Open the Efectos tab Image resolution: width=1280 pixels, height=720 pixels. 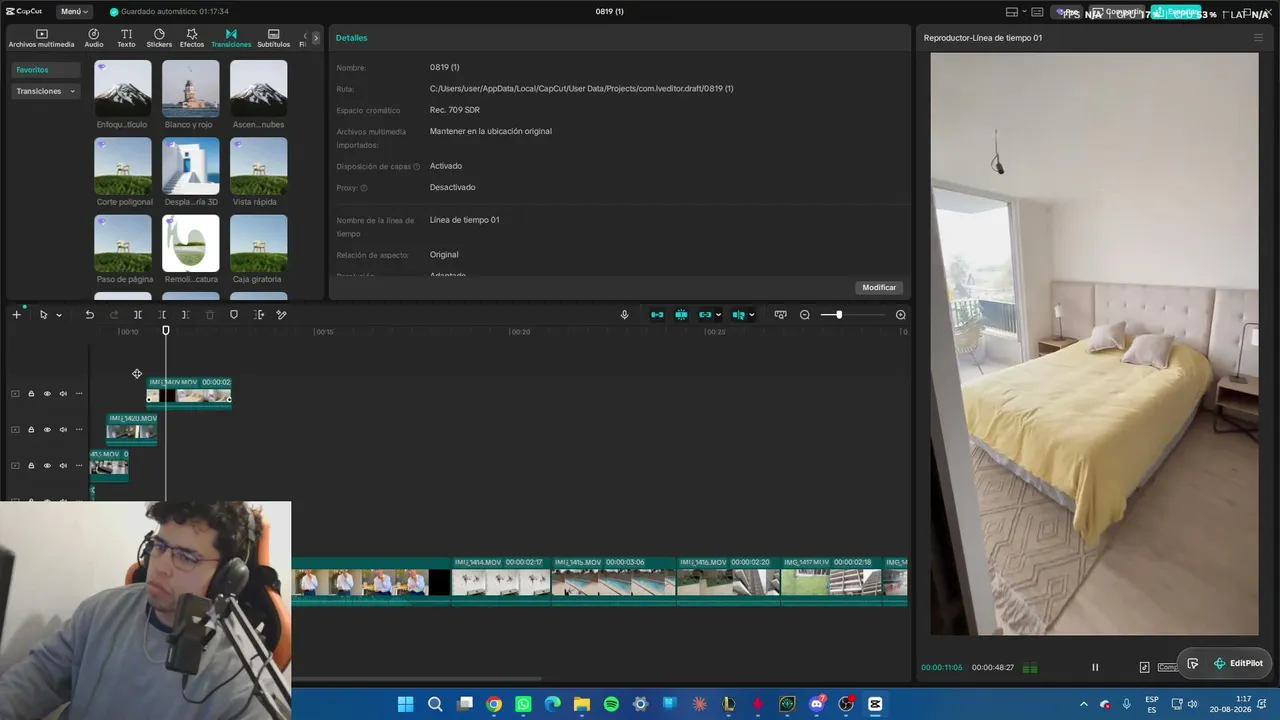(192, 38)
